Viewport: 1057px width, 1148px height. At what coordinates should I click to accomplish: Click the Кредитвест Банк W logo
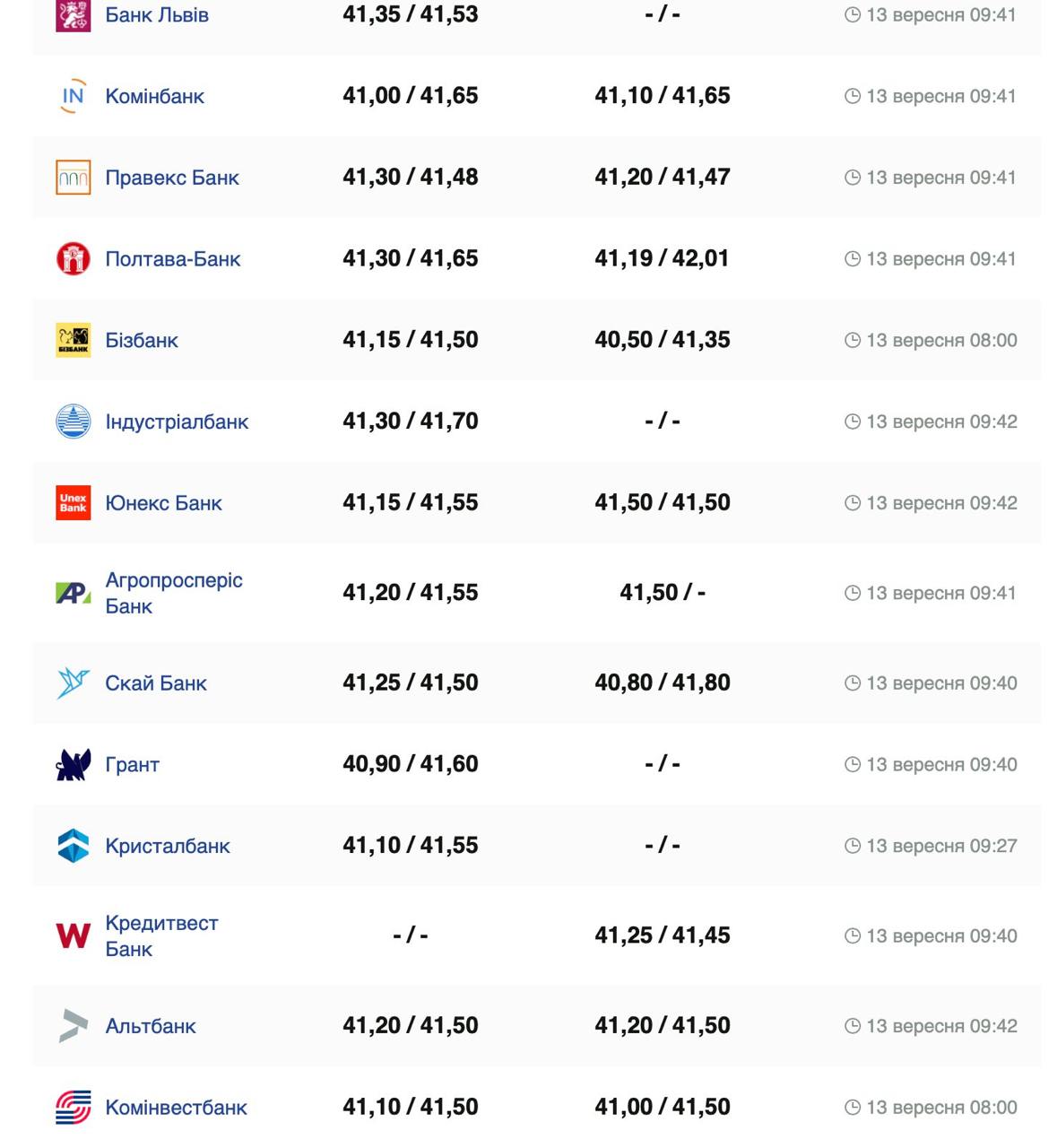coord(73,936)
